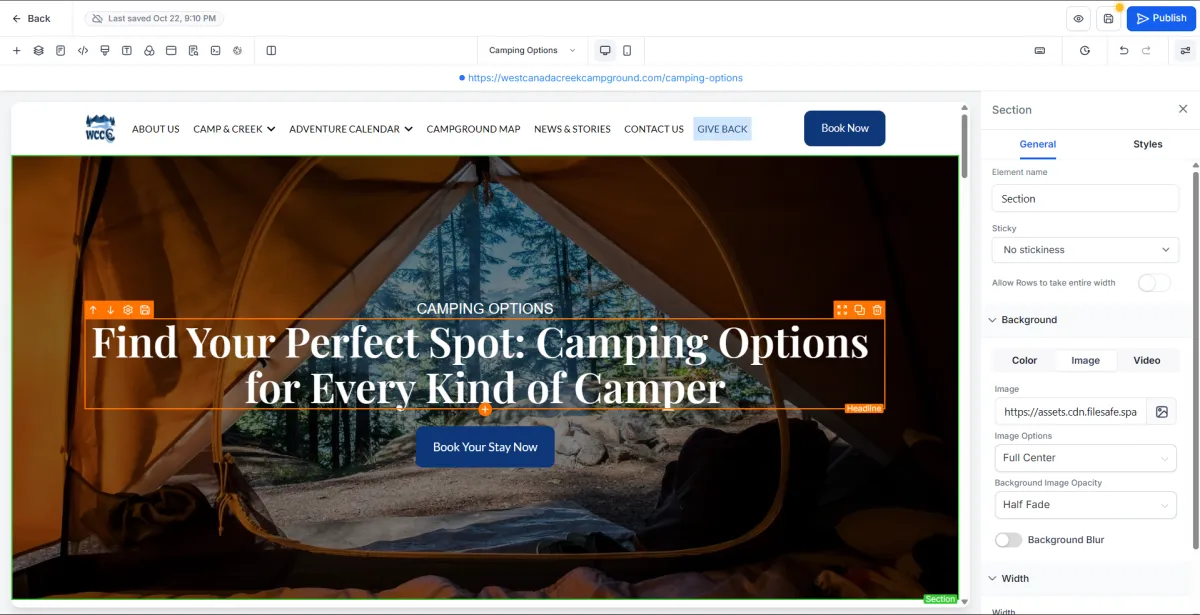This screenshot has width=1200, height=615.
Task: Click the add element plus icon
Action: point(16,50)
